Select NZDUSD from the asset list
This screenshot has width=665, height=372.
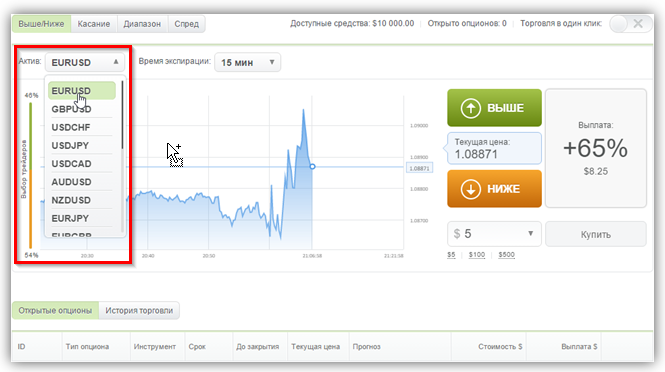pos(82,200)
